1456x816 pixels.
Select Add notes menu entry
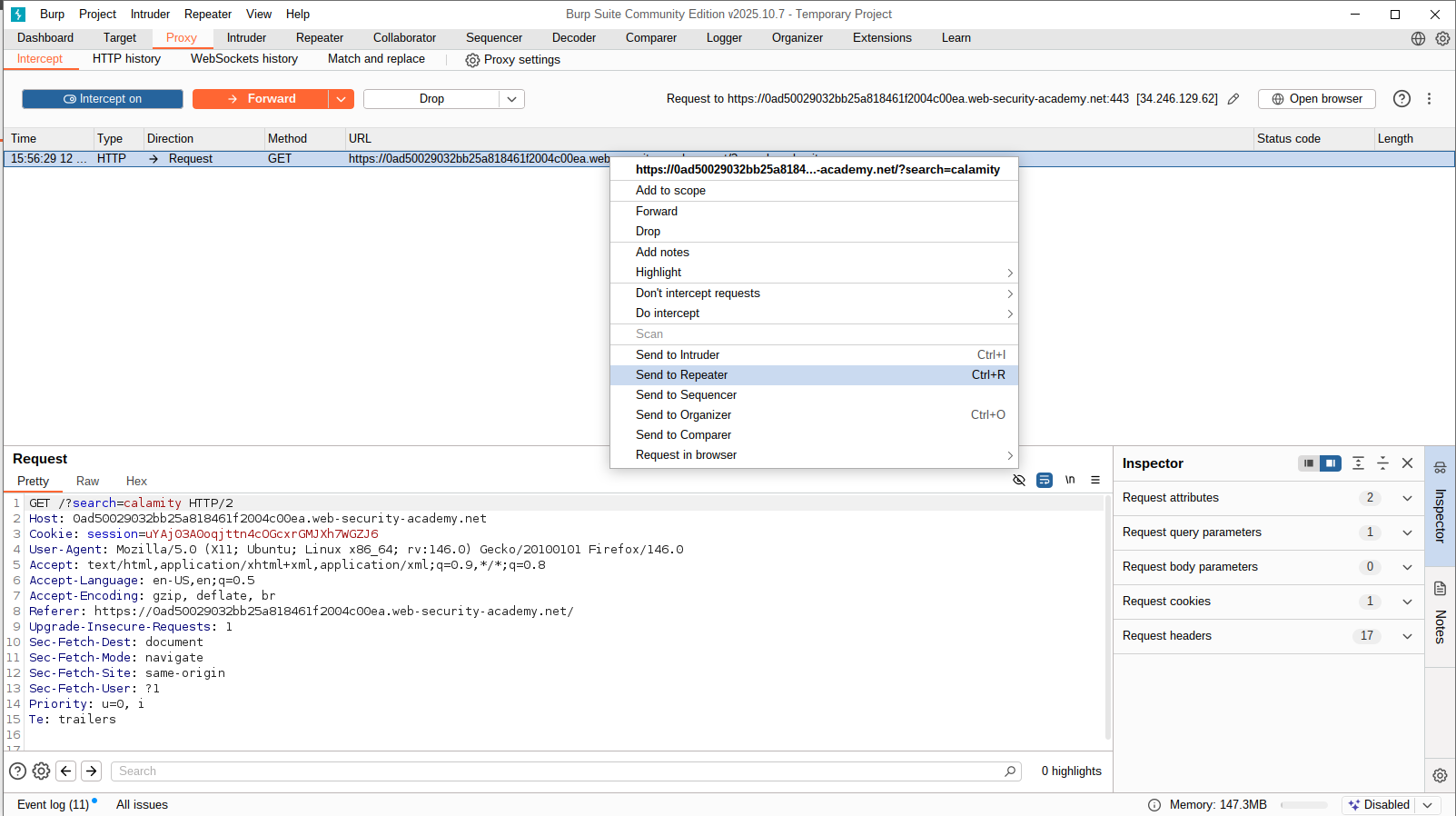click(x=814, y=253)
